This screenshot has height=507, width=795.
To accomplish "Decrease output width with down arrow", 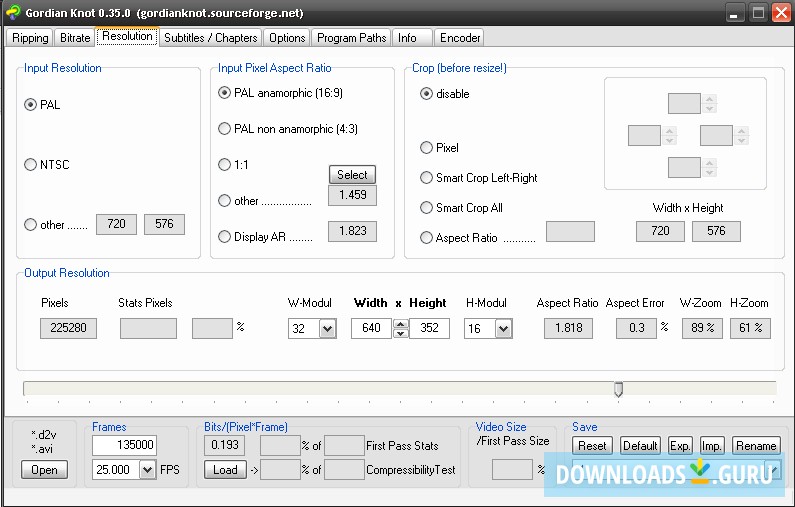I will (x=401, y=333).
